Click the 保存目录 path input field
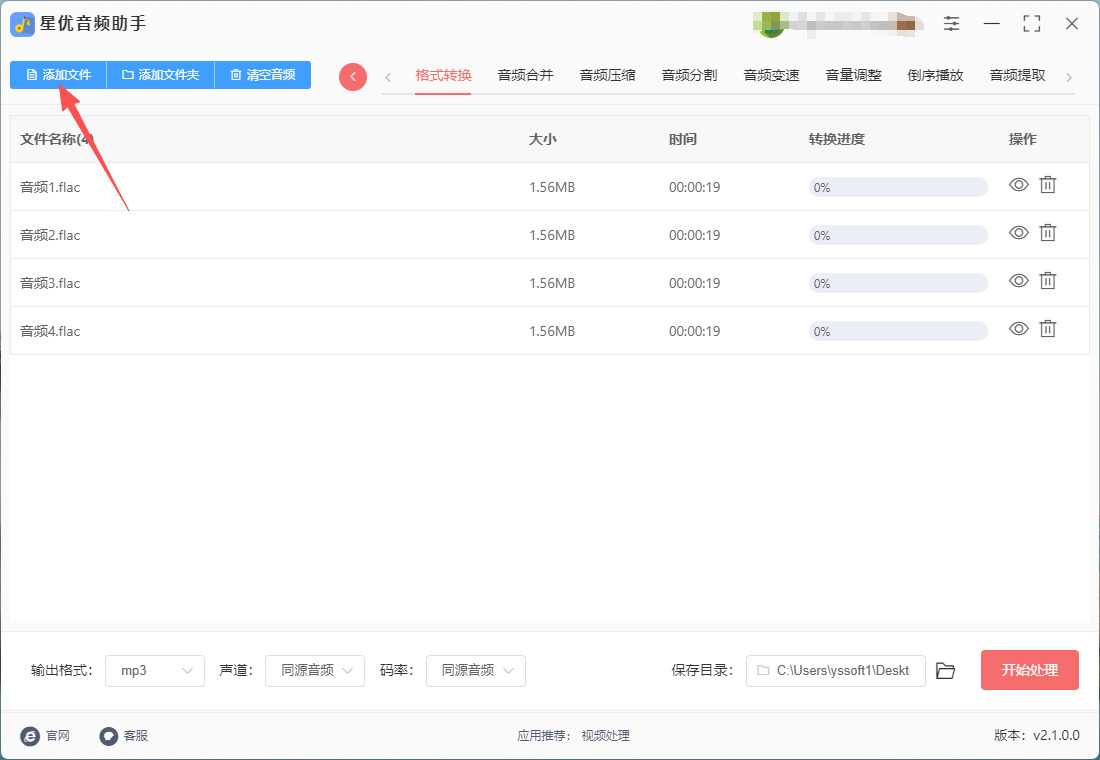The image size is (1100, 760). coord(835,671)
